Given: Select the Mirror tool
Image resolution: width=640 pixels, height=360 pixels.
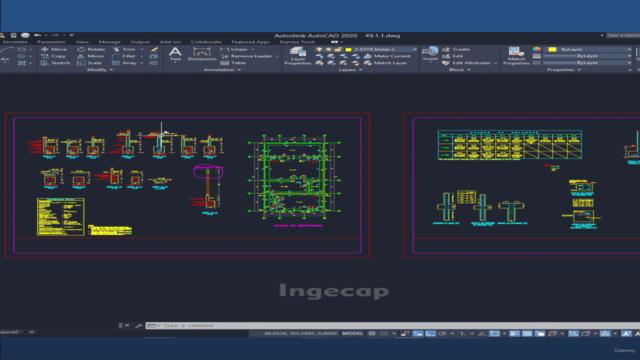Looking at the screenshot, I should click(91, 56).
